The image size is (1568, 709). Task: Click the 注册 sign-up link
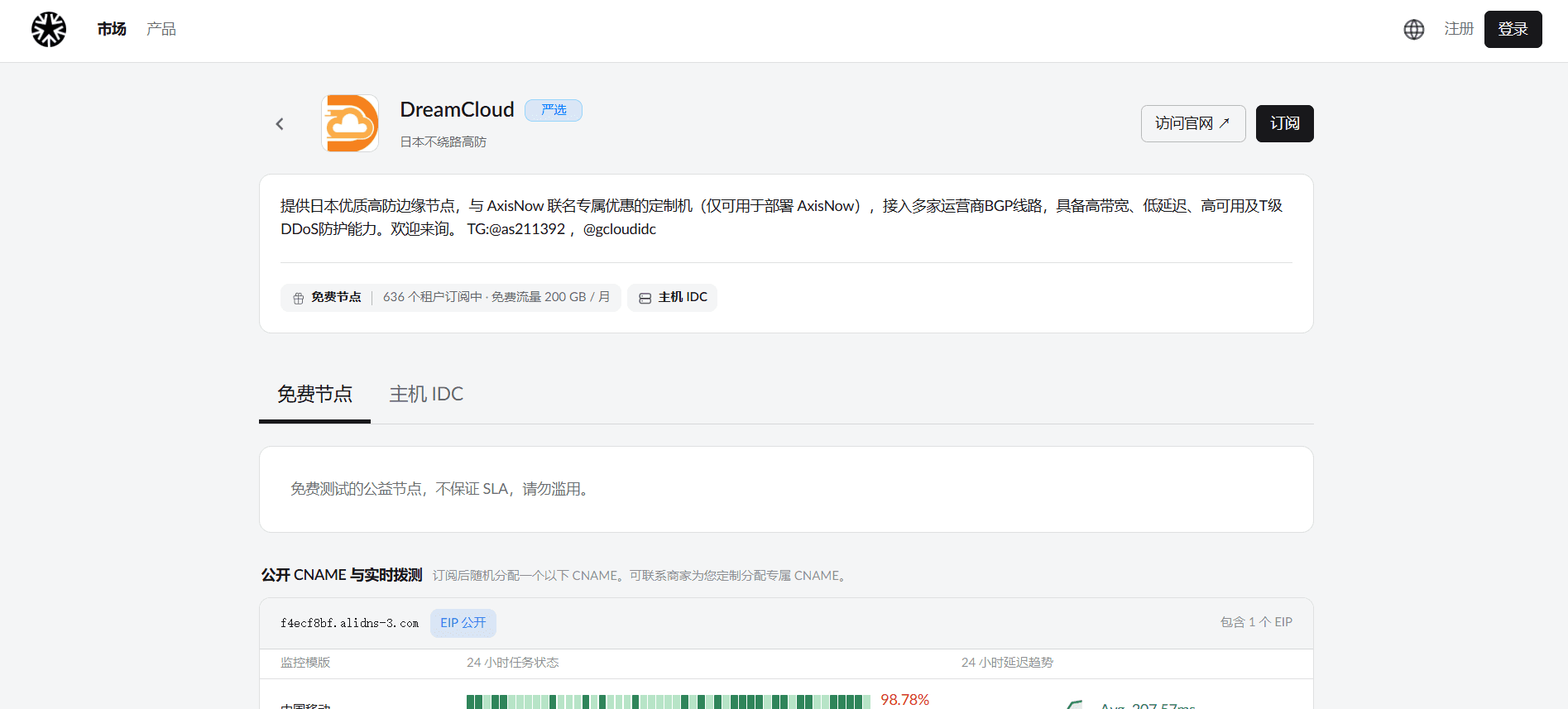(1459, 30)
